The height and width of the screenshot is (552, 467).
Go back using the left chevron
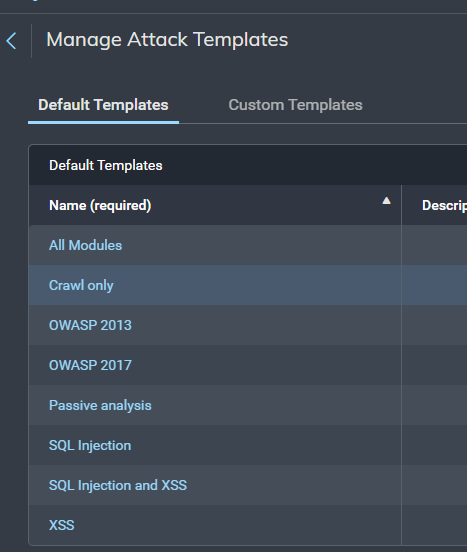[x=11, y=41]
